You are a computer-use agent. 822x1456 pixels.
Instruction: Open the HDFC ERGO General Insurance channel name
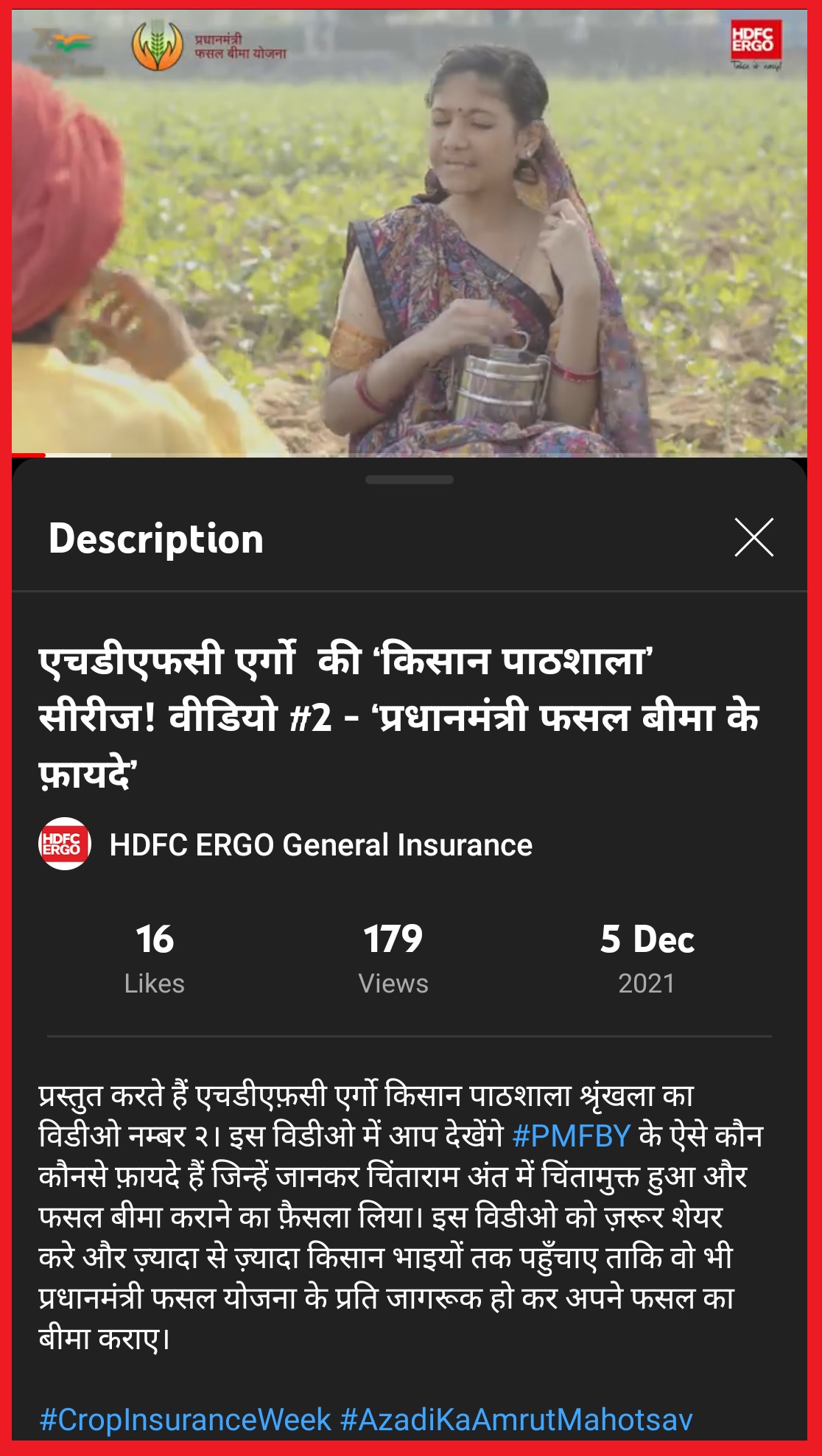click(x=320, y=845)
